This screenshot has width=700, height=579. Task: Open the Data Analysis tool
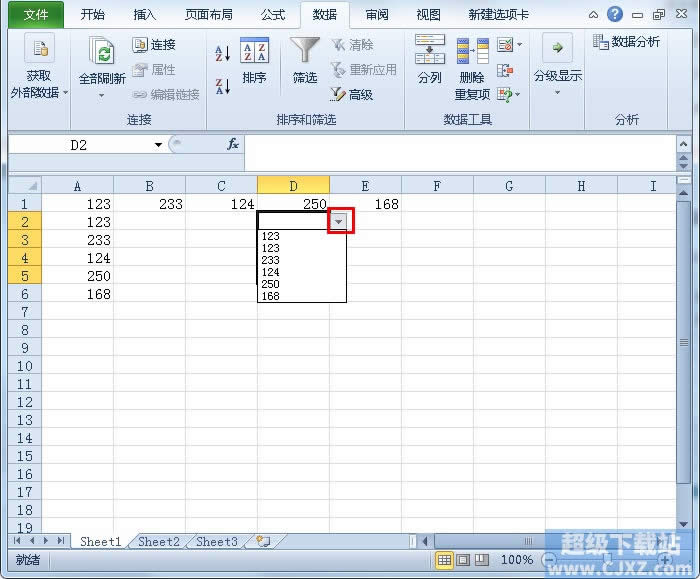coord(626,42)
